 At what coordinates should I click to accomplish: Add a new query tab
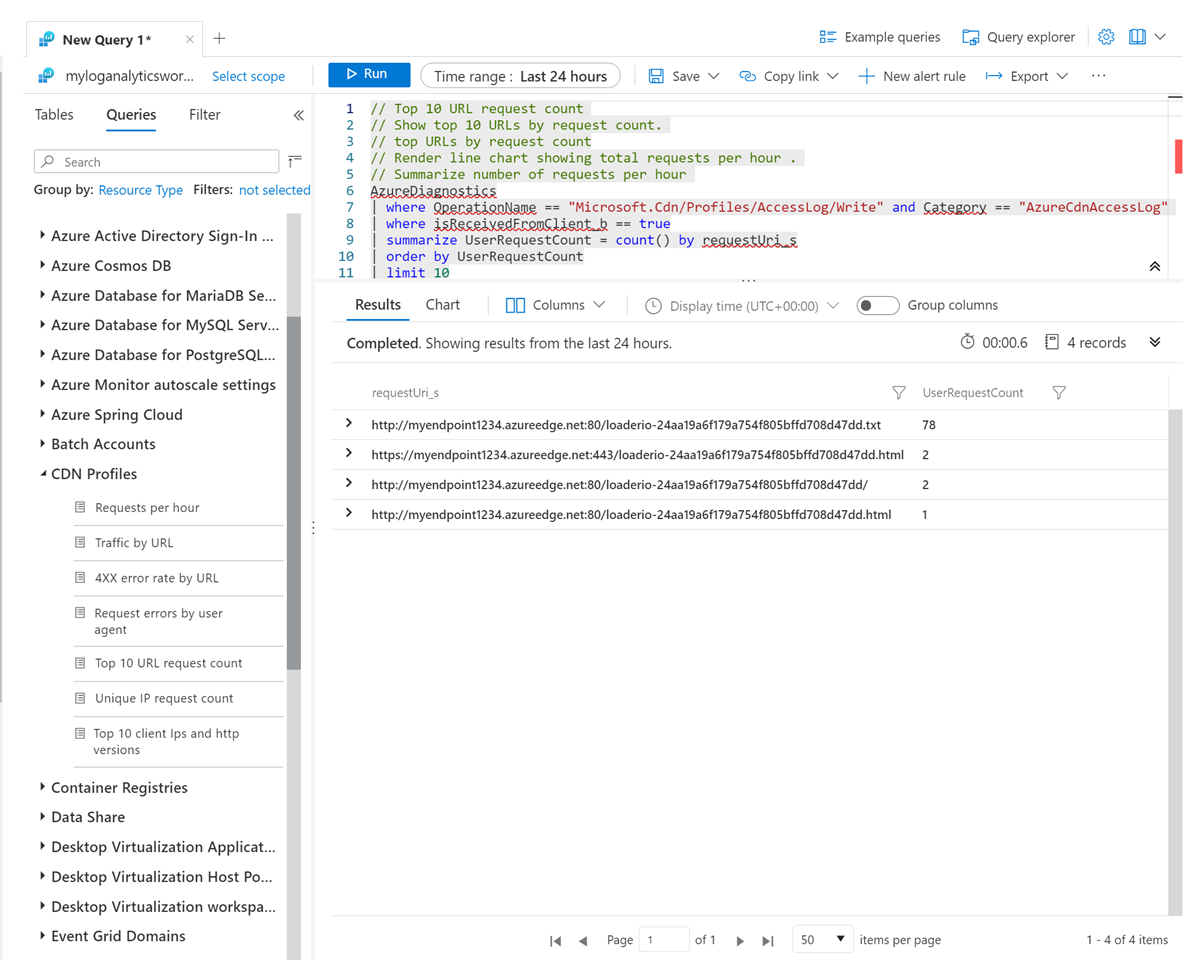pyautogui.click(x=219, y=39)
